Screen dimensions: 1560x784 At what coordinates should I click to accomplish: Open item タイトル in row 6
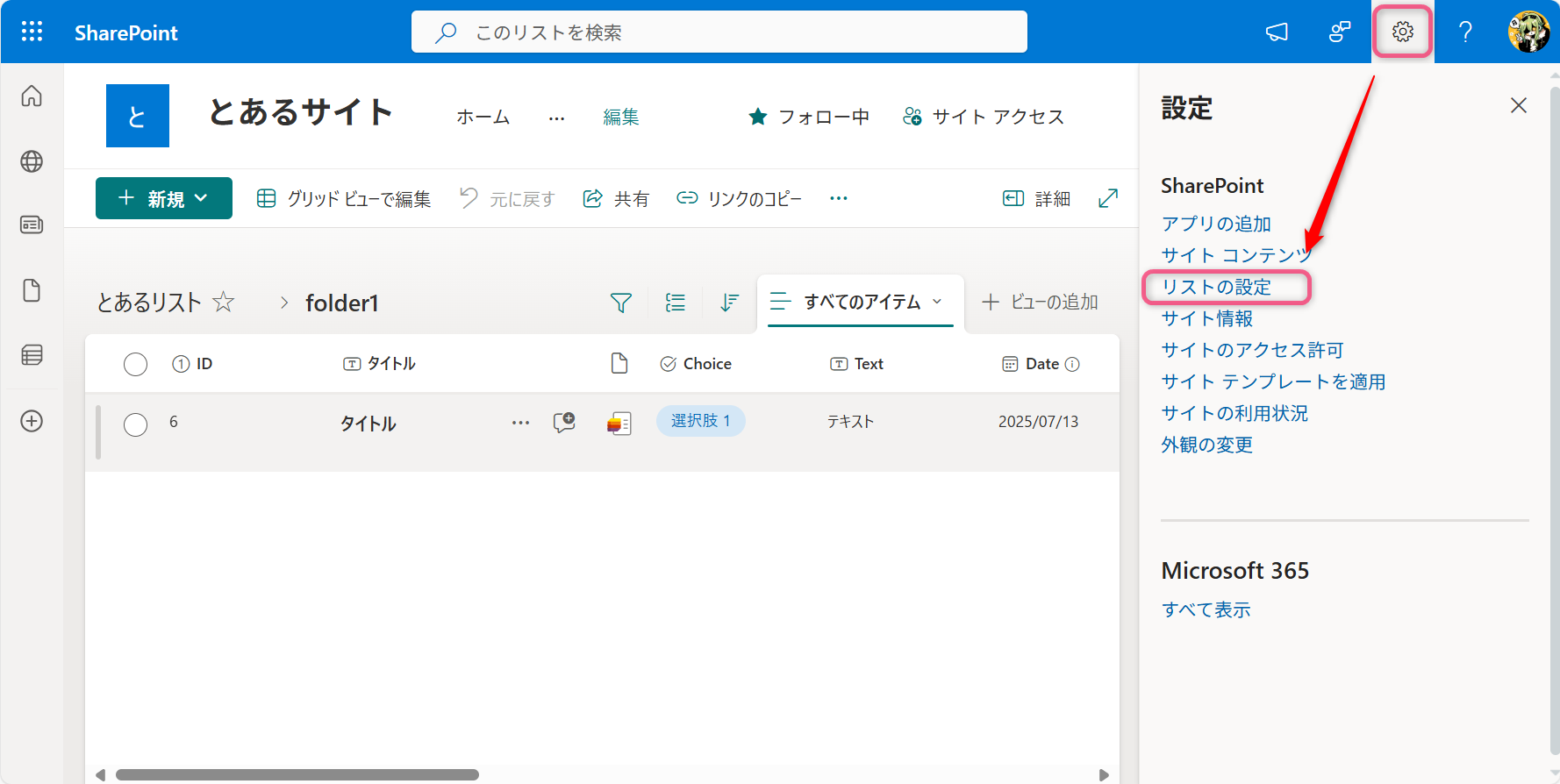(x=369, y=424)
